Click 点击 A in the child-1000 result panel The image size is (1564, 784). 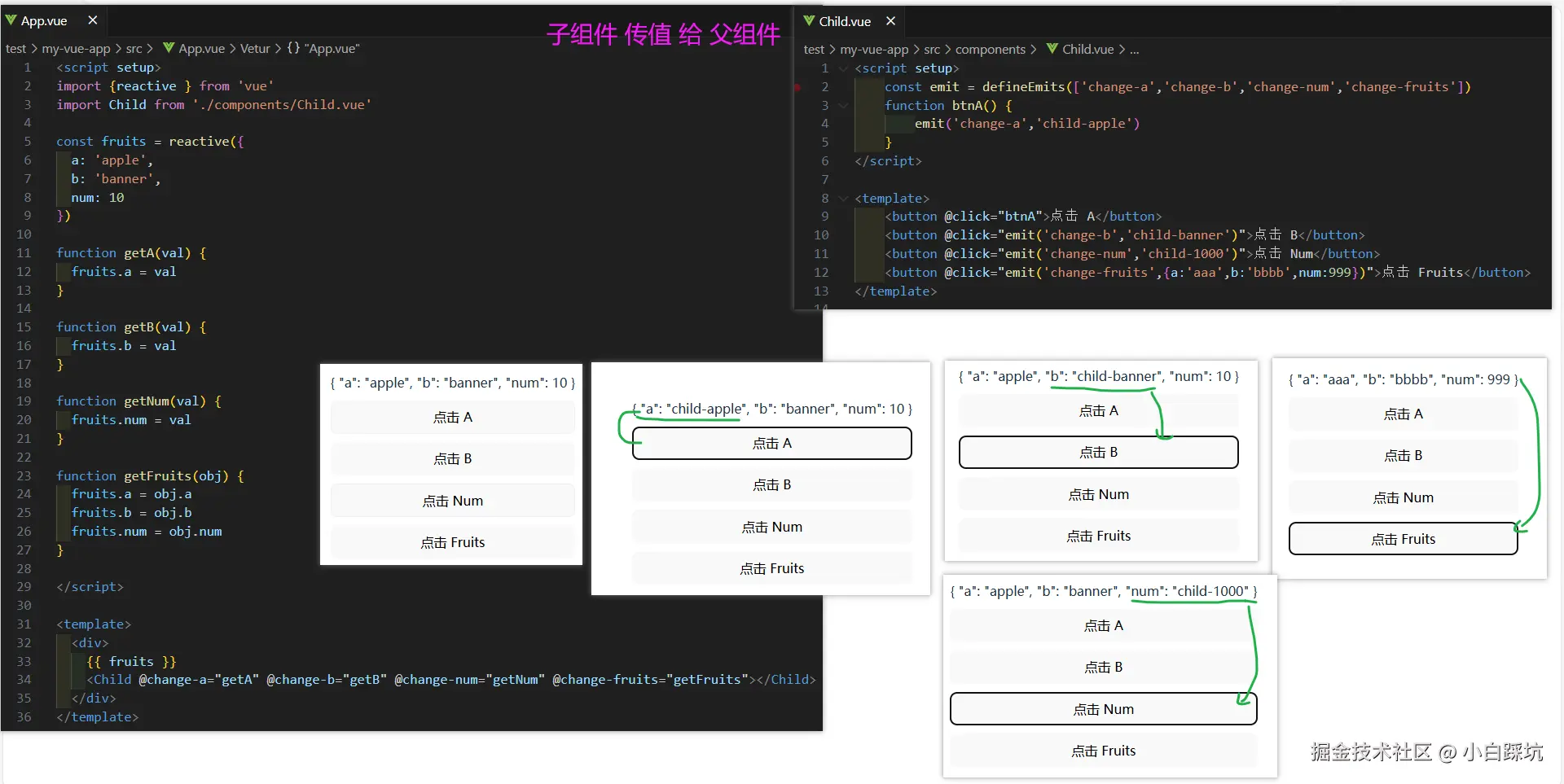1104,626
